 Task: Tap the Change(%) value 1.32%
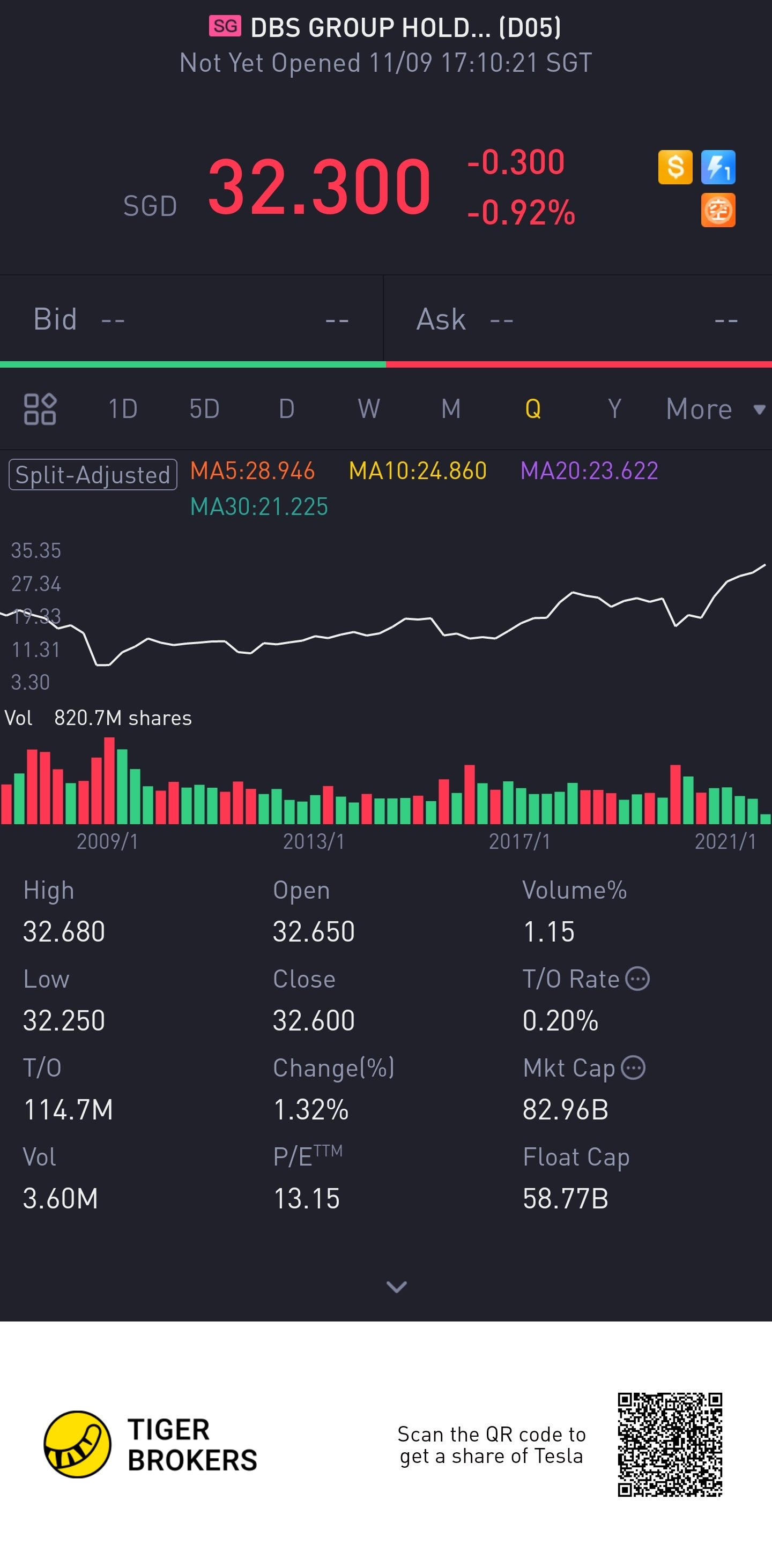(310, 1109)
